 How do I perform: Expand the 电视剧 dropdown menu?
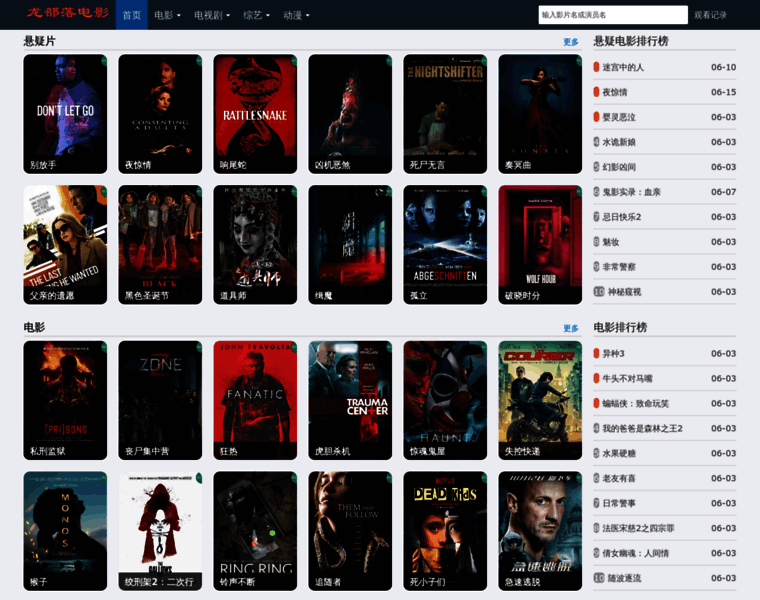212,15
